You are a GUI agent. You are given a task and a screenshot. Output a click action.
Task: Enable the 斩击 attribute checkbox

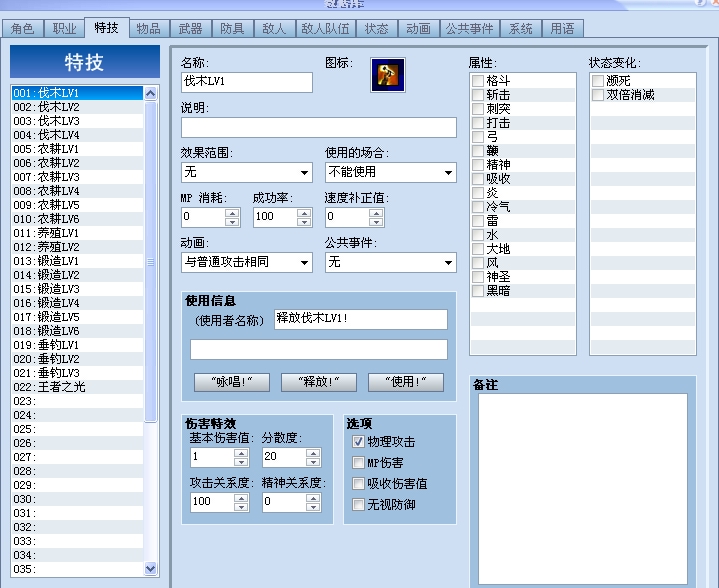478,95
